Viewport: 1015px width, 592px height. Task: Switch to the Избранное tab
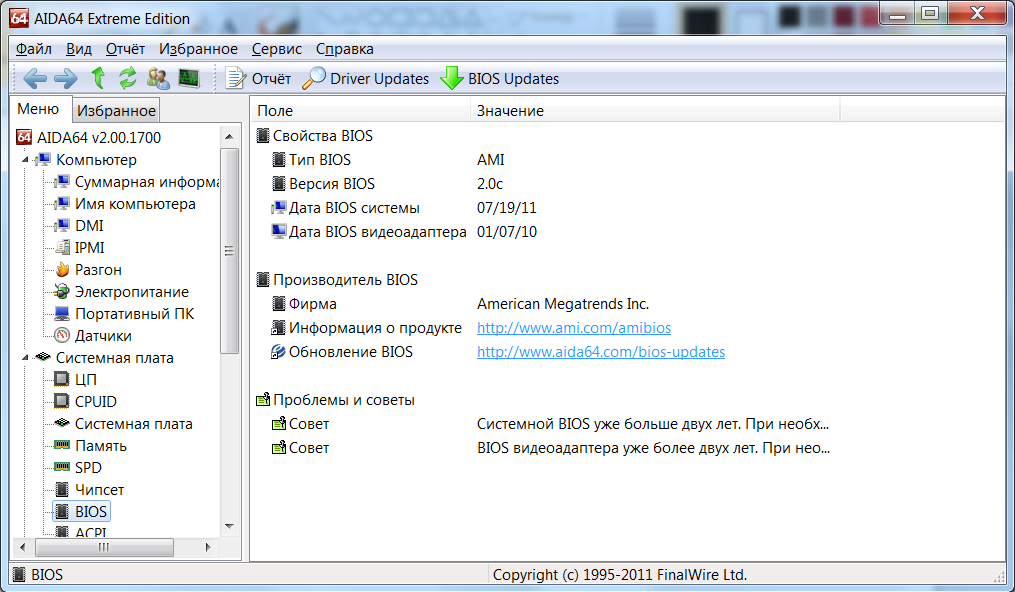click(116, 111)
